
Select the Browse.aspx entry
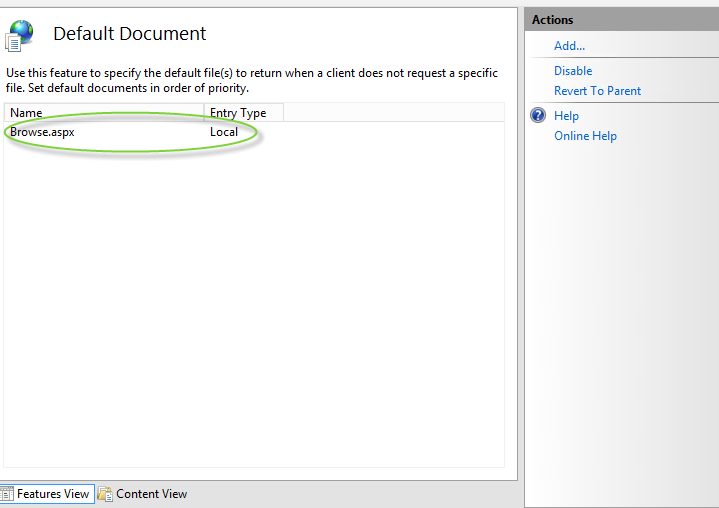(x=42, y=132)
